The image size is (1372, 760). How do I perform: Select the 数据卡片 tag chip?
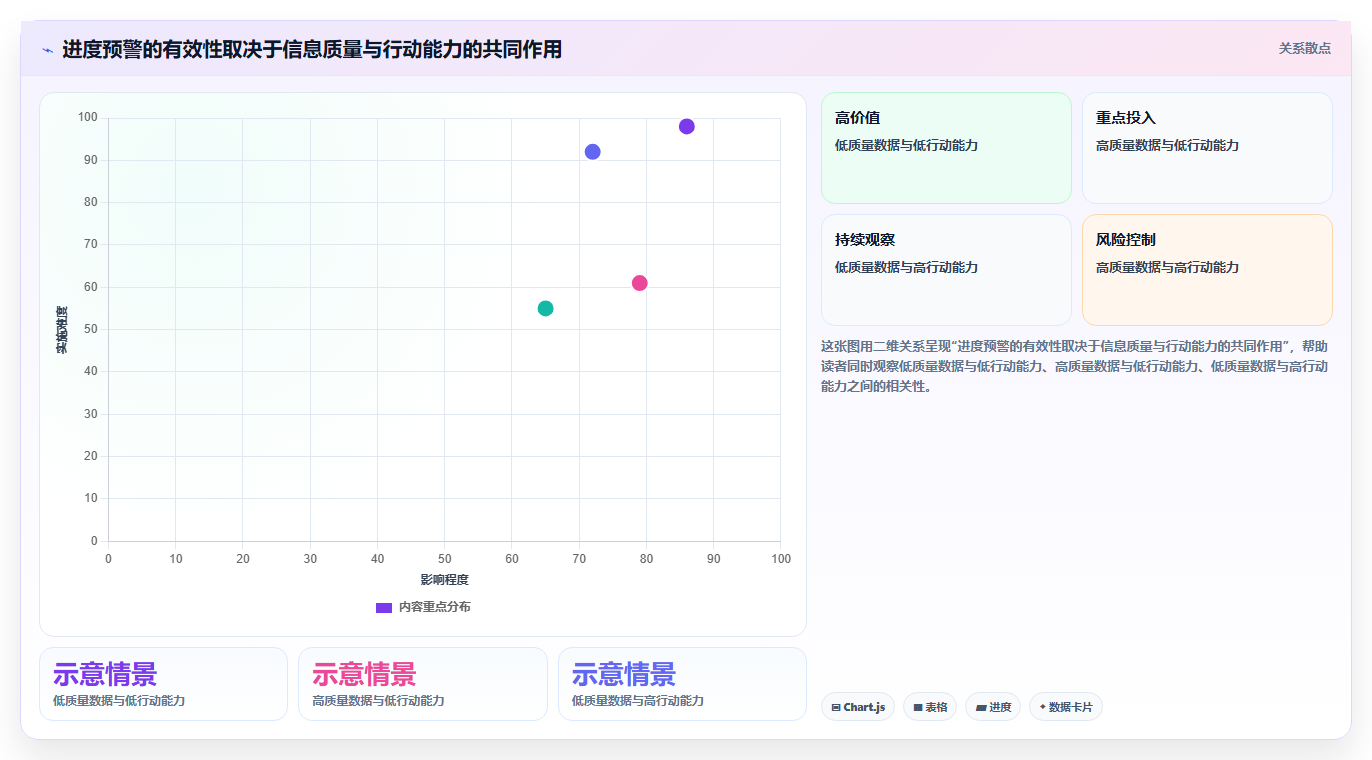tap(1066, 707)
